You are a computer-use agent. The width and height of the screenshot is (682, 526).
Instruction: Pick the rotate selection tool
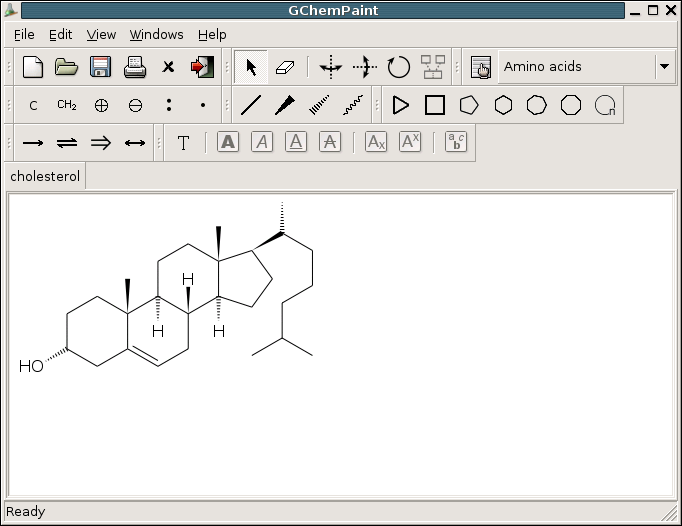[398, 67]
